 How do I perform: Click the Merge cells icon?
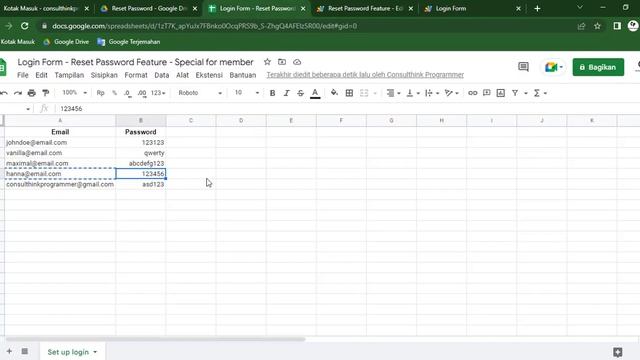364,93
